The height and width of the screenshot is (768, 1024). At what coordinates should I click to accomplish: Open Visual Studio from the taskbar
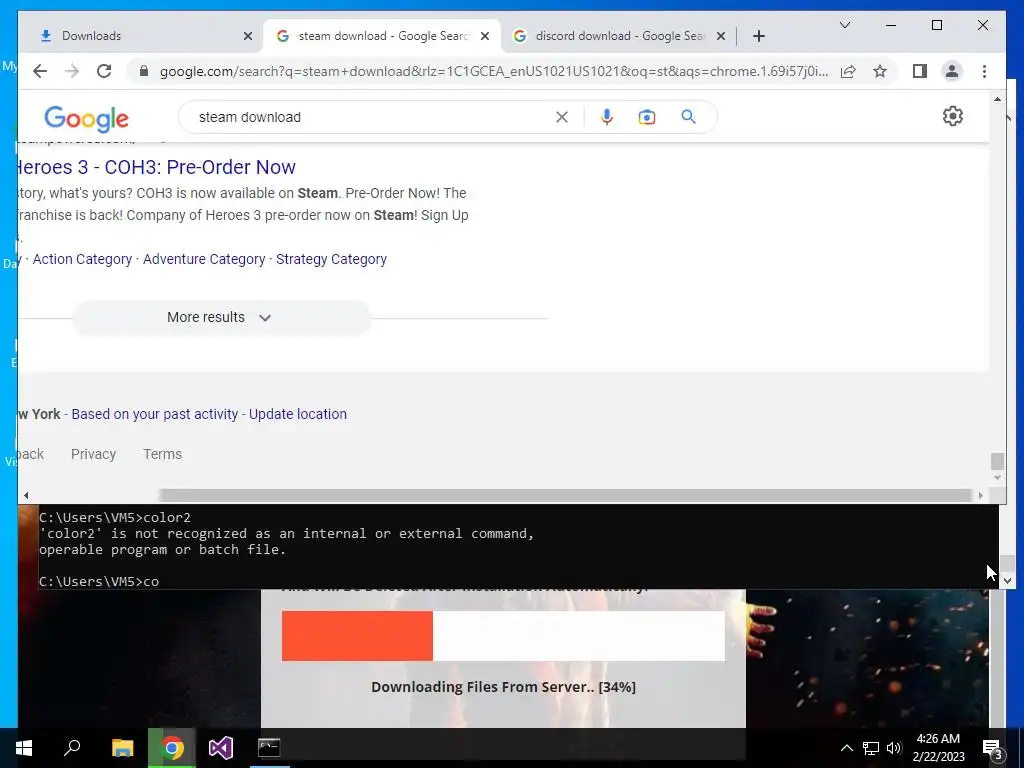click(x=221, y=748)
